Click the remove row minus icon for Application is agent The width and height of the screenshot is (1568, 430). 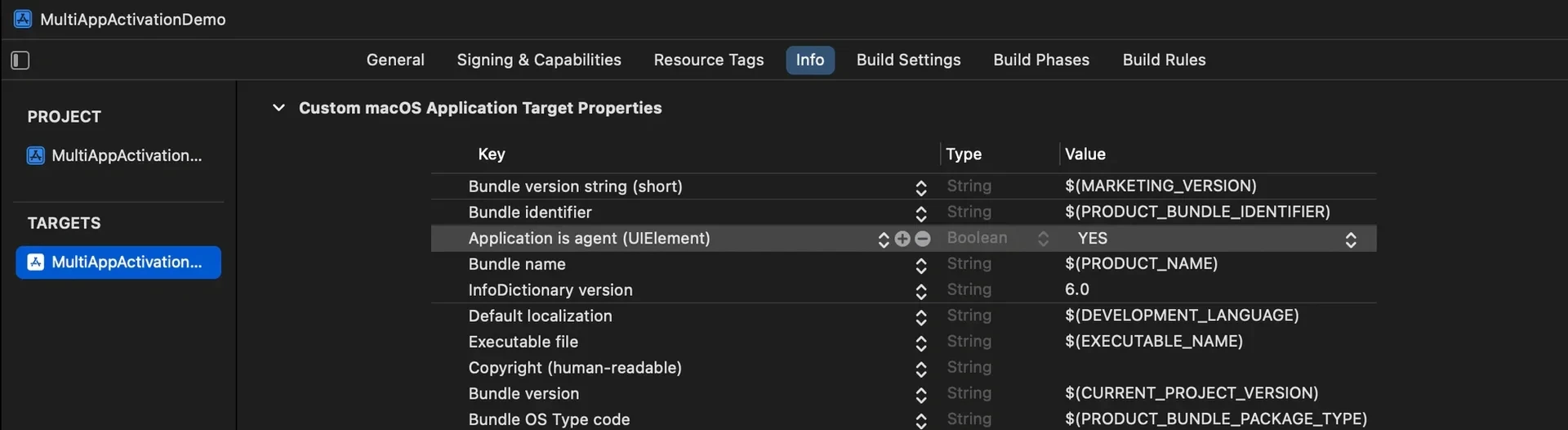(x=923, y=239)
